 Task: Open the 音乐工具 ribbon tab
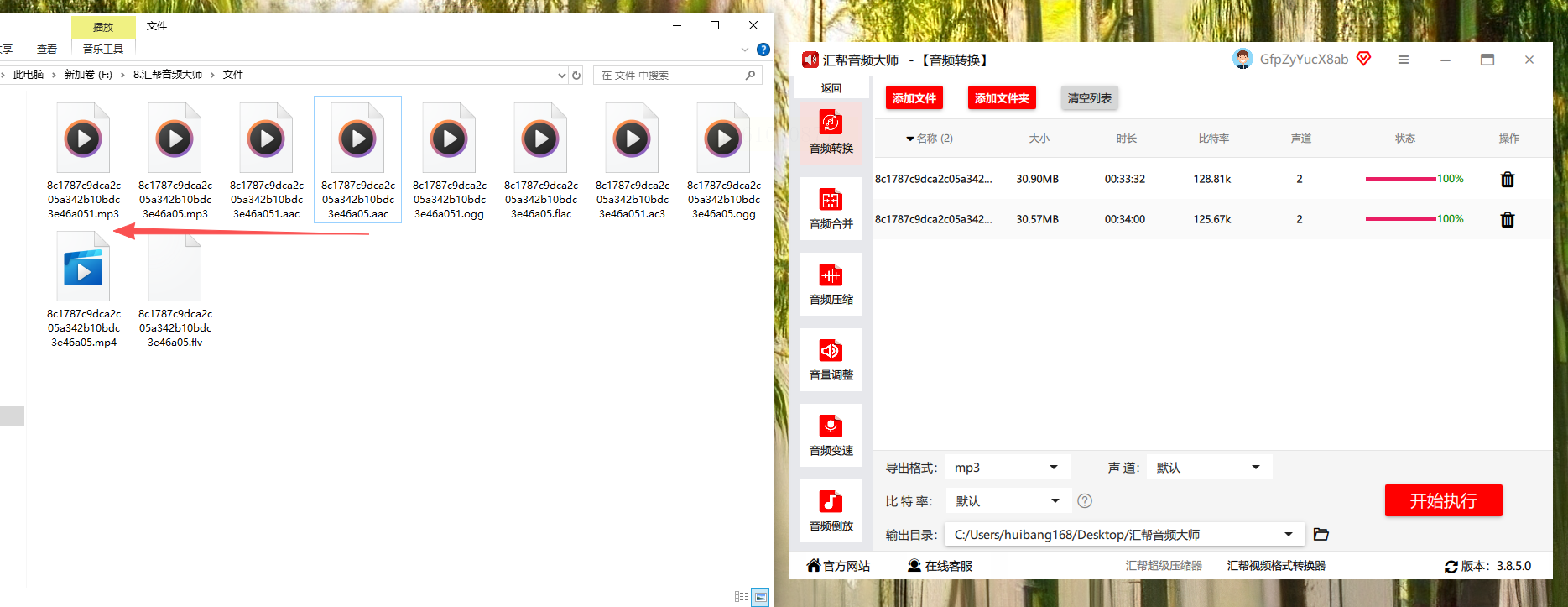click(103, 50)
